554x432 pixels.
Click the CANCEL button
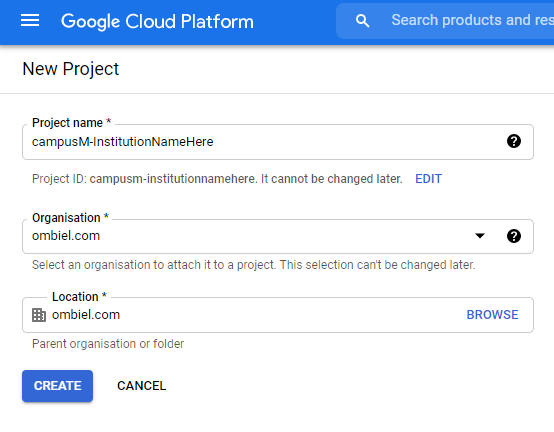(141, 386)
